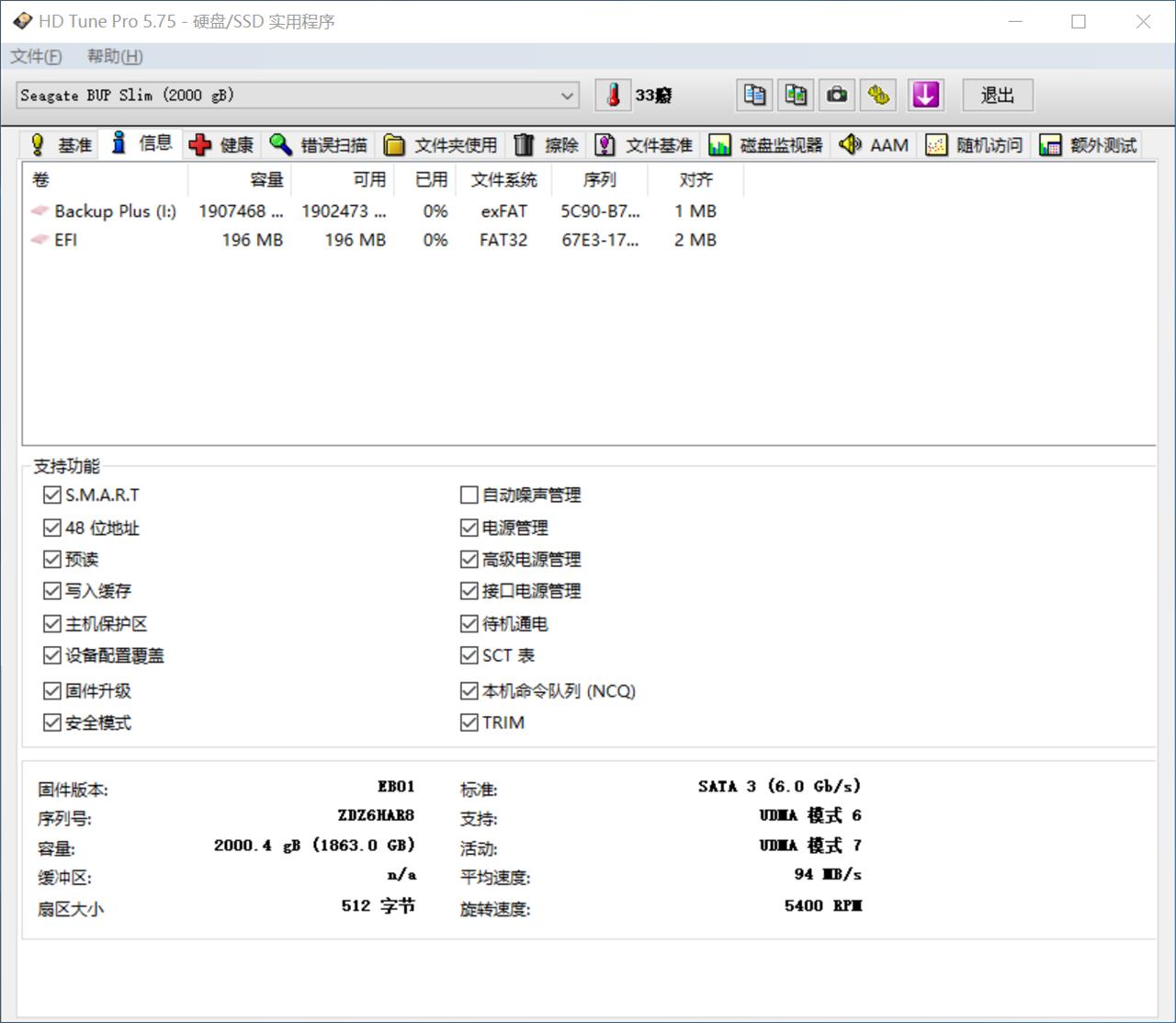Toggle the S.M.A.R.T checkbox
This screenshot has width=1176, height=1023.
coord(52,495)
